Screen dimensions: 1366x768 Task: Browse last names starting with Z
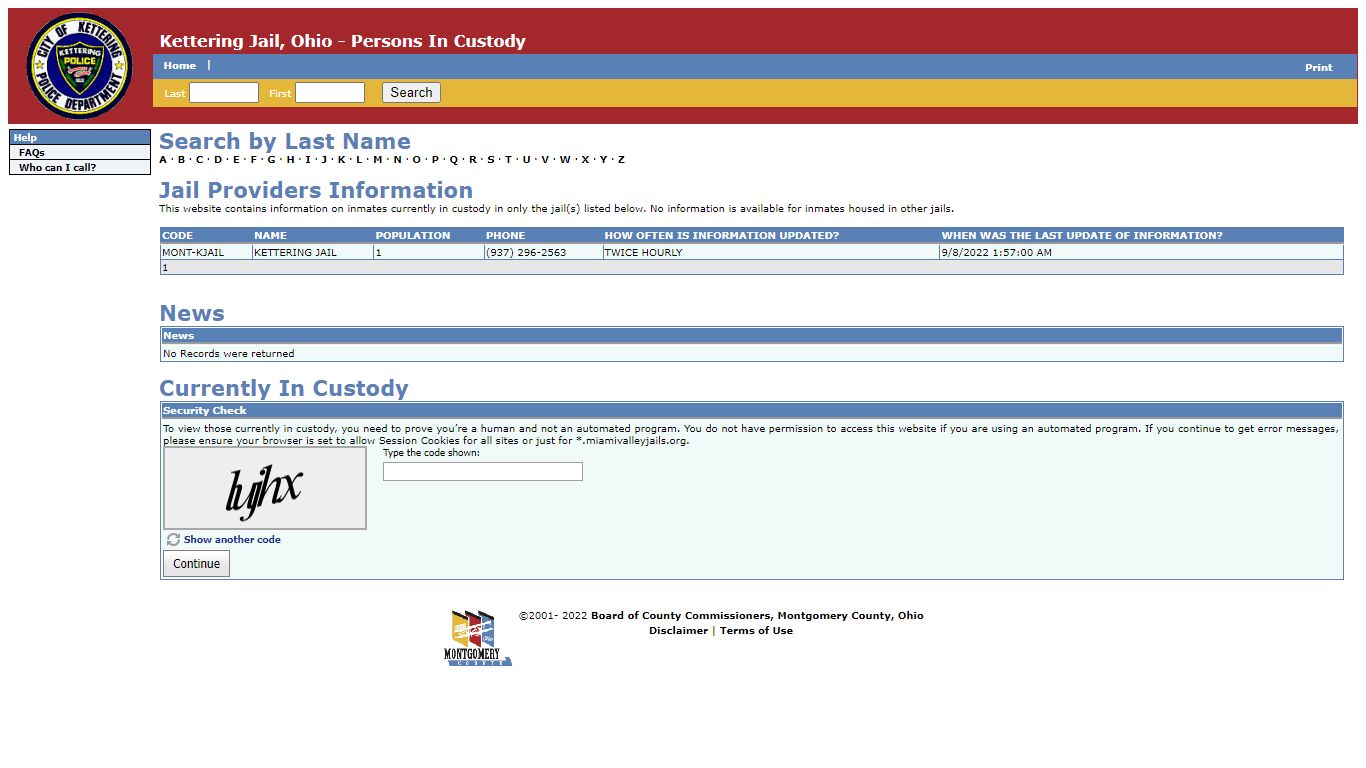click(x=621, y=160)
